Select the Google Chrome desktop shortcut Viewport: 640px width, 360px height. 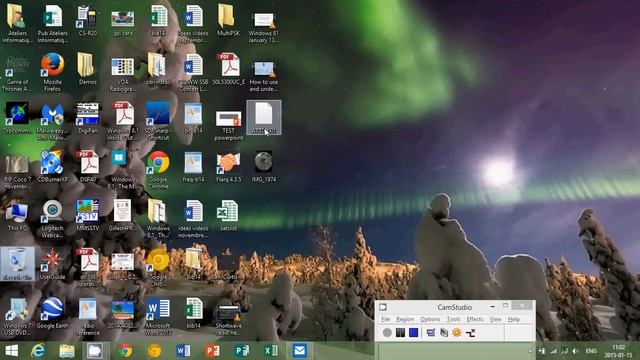[158, 170]
